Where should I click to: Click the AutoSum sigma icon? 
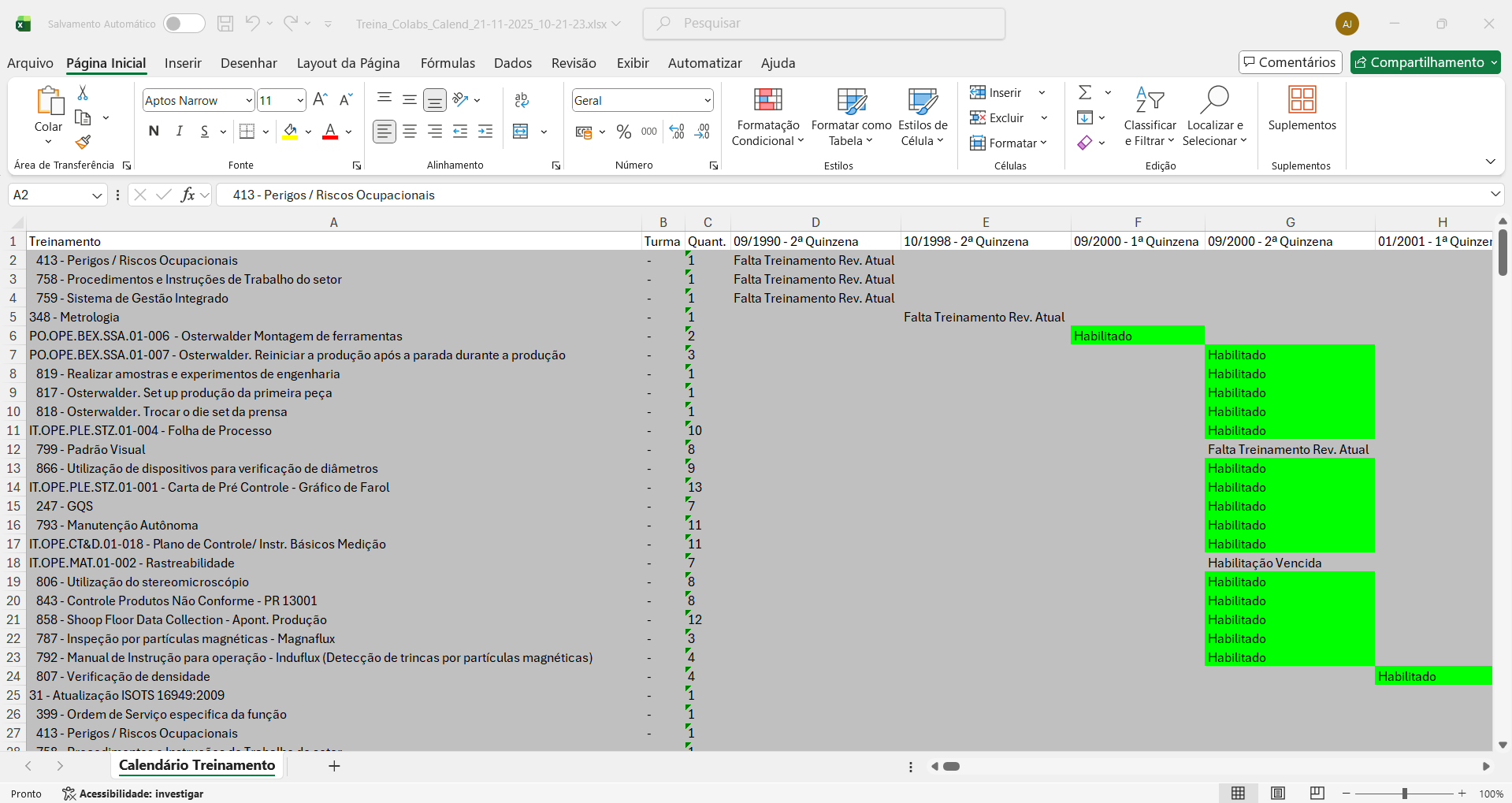(1085, 93)
